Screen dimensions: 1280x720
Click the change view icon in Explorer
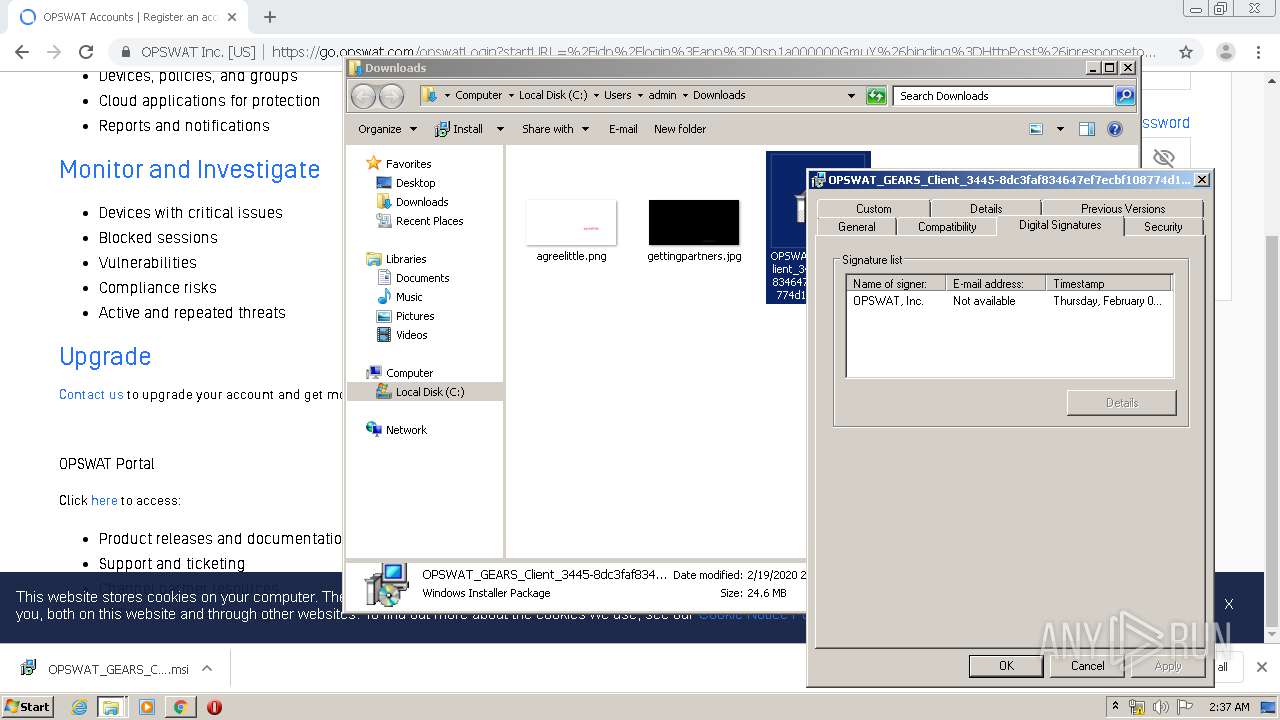click(1036, 129)
